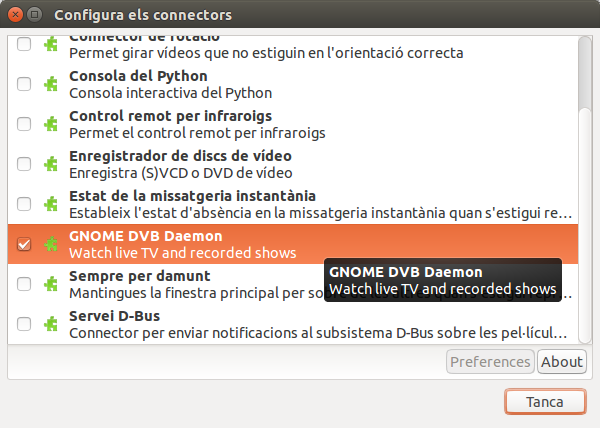Enable the Servei D-Bus checkbox
Image resolution: width=600 pixels, height=428 pixels.
(24, 324)
